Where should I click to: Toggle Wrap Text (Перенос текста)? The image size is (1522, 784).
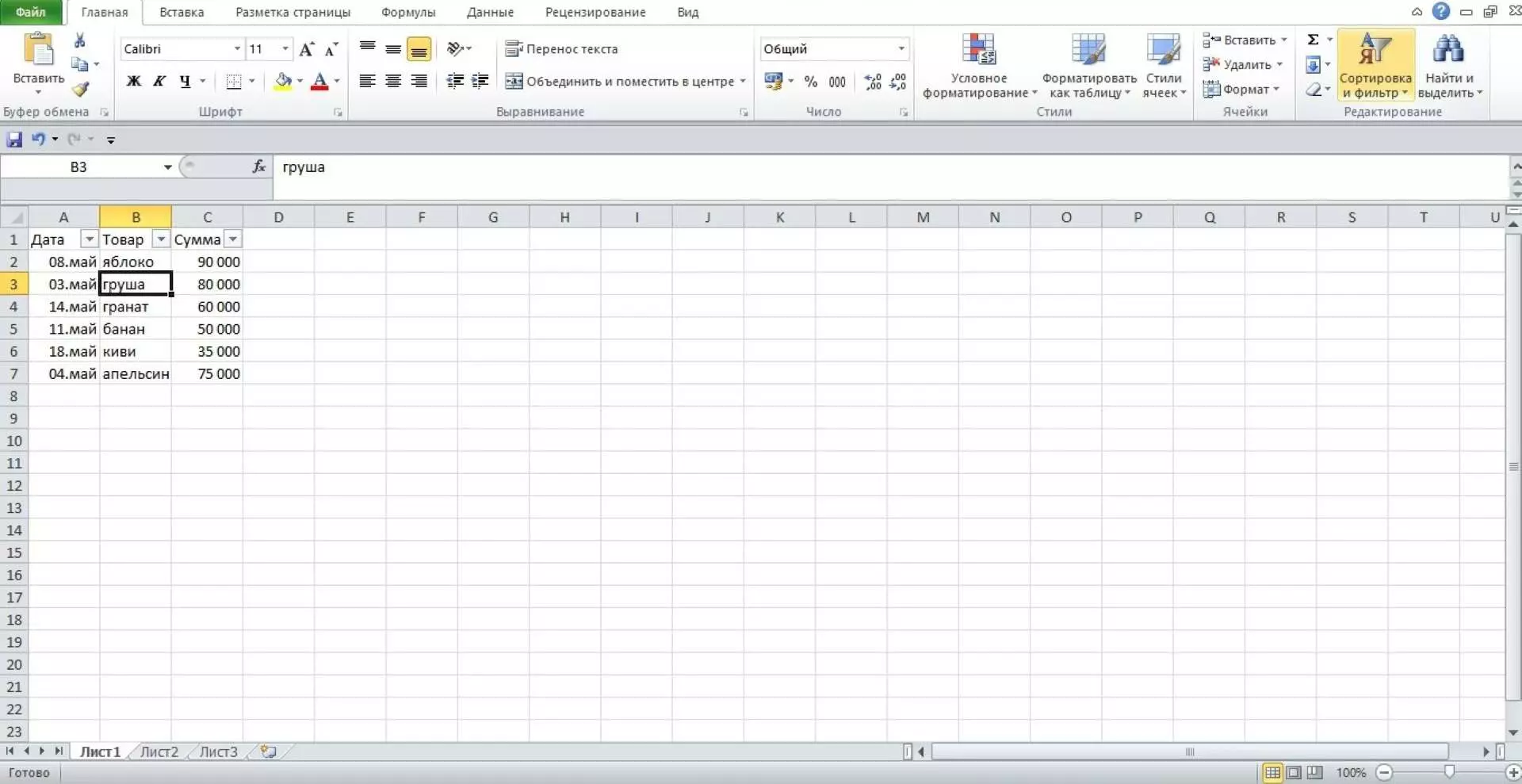point(561,49)
